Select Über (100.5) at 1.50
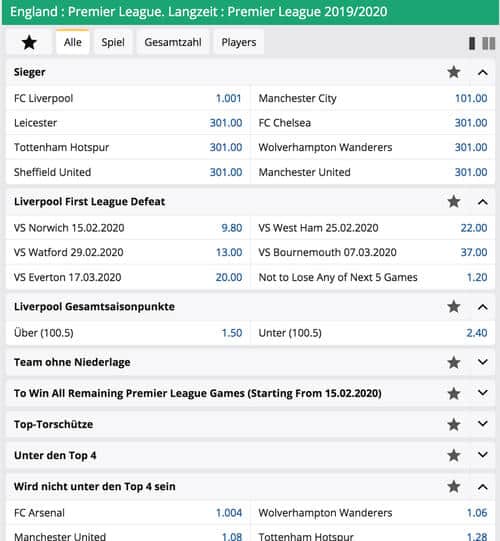500x541 pixels. click(128, 333)
